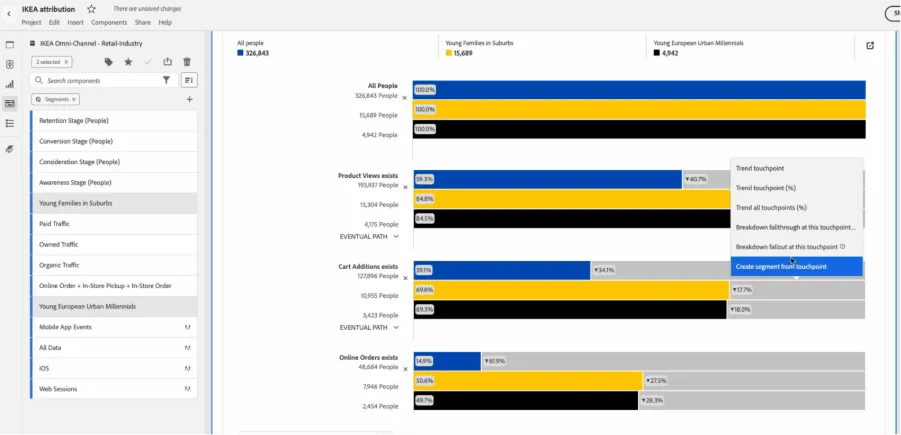Click the back arrow beside IKEA attribution
The height and width of the screenshot is (435, 901).
9,13
